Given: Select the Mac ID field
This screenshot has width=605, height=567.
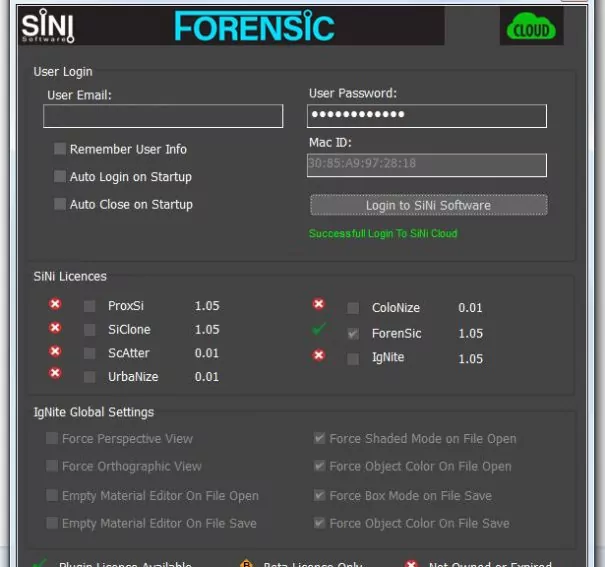Looking at the screenshot, I should pyautogui.click(x=427, y=164).
